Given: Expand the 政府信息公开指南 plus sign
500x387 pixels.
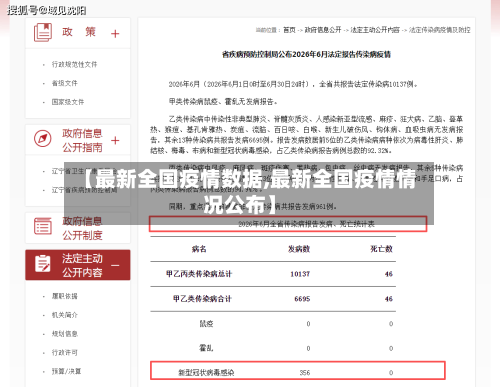Looking at the screenshot, I should tap(115, 140).
